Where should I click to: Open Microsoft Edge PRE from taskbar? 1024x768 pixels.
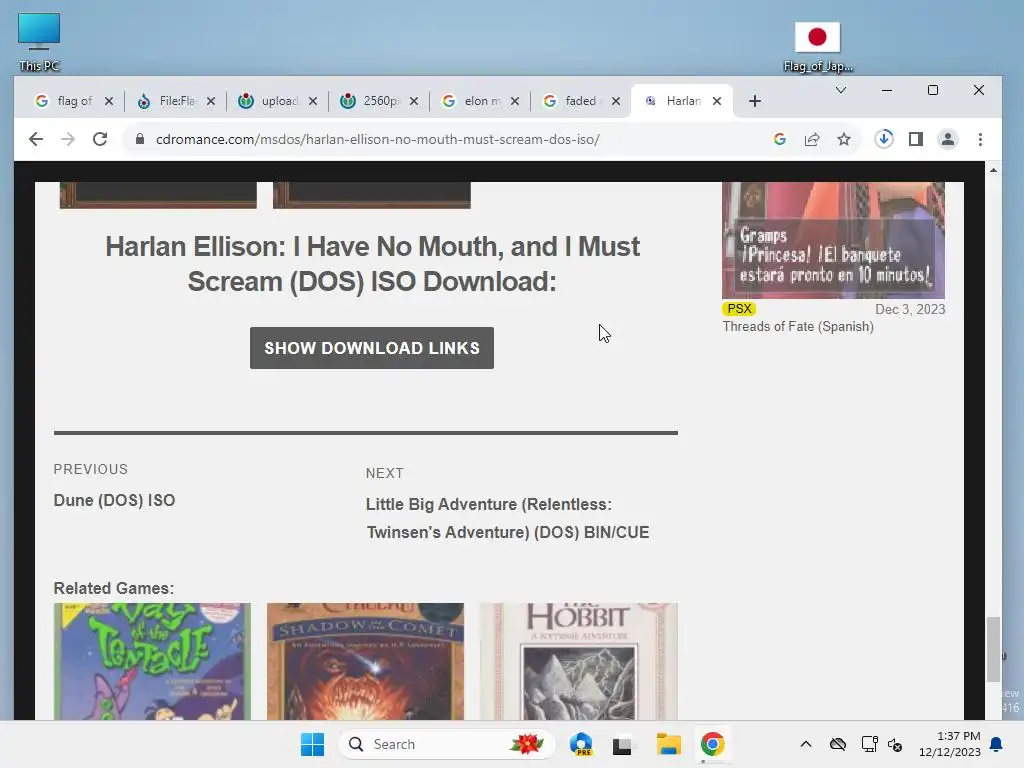pos(581,744)
